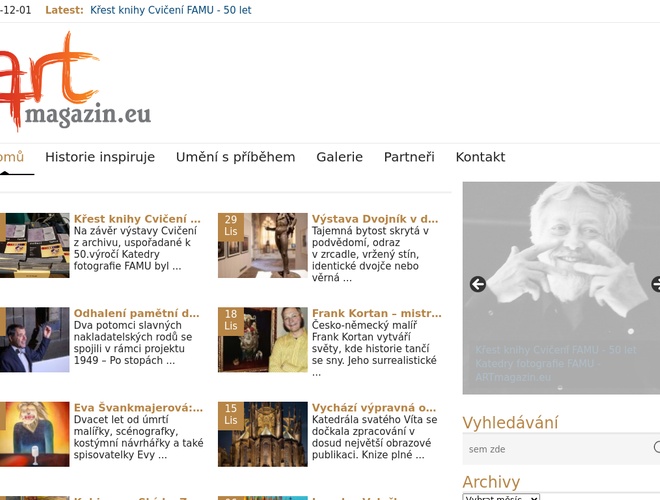This screenshot has height=500, width=660.
Task: Open article Výstava Dvojník v d...
Action: 375,218
